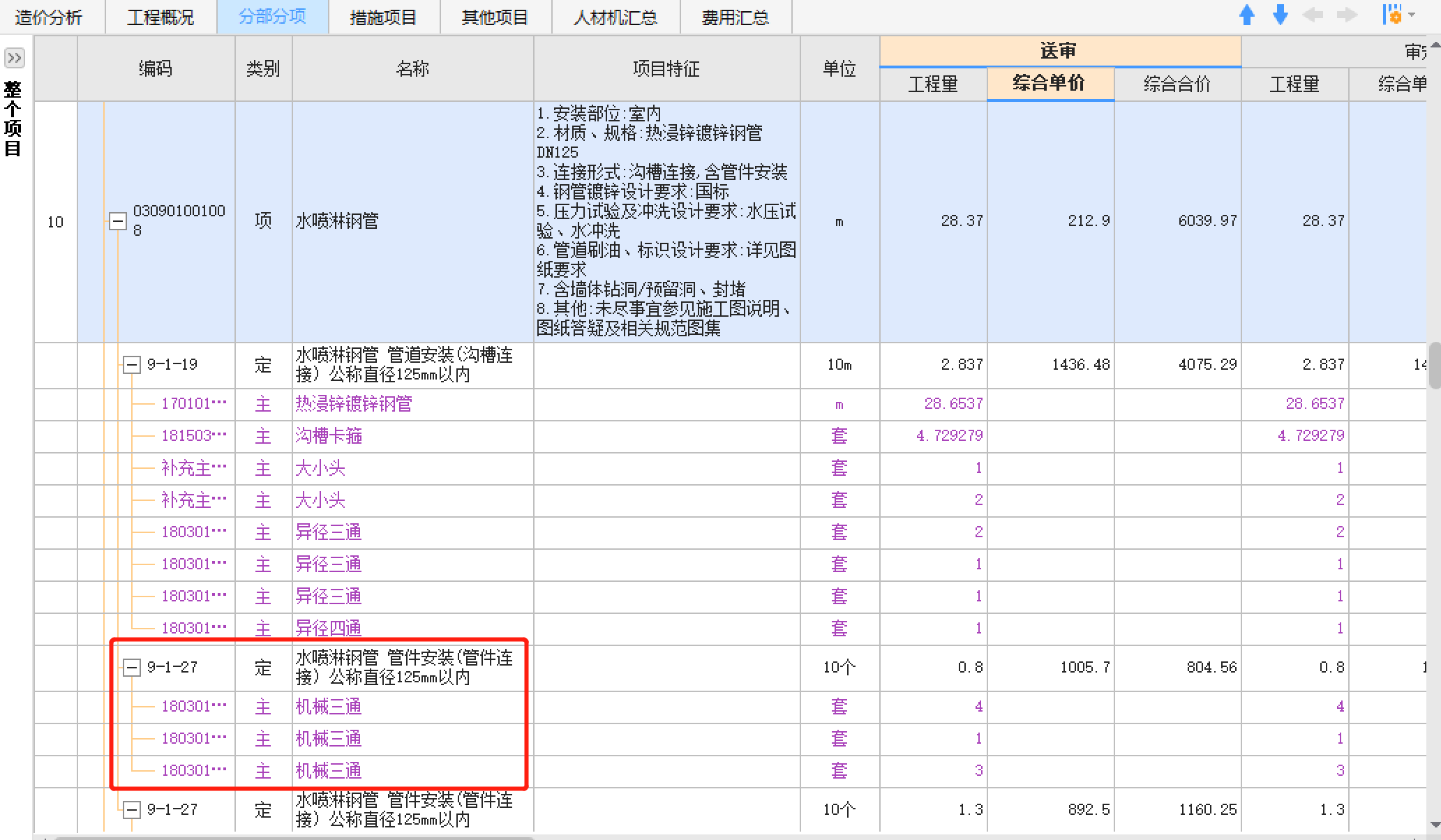Image resolution: width=1441 pixels, height=840 pixels.
Task: Click the 1005.7 unit price cell
Action: pos(1050,668)
